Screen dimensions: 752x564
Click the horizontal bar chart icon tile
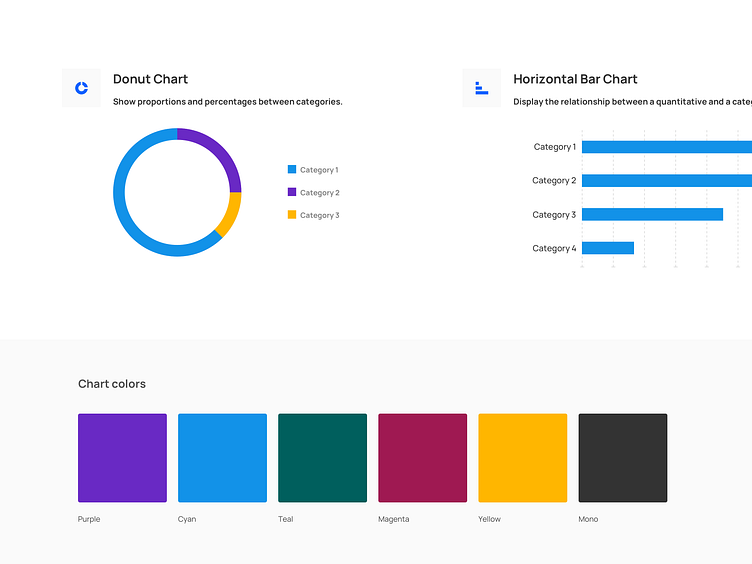click(x=481, y=88)
